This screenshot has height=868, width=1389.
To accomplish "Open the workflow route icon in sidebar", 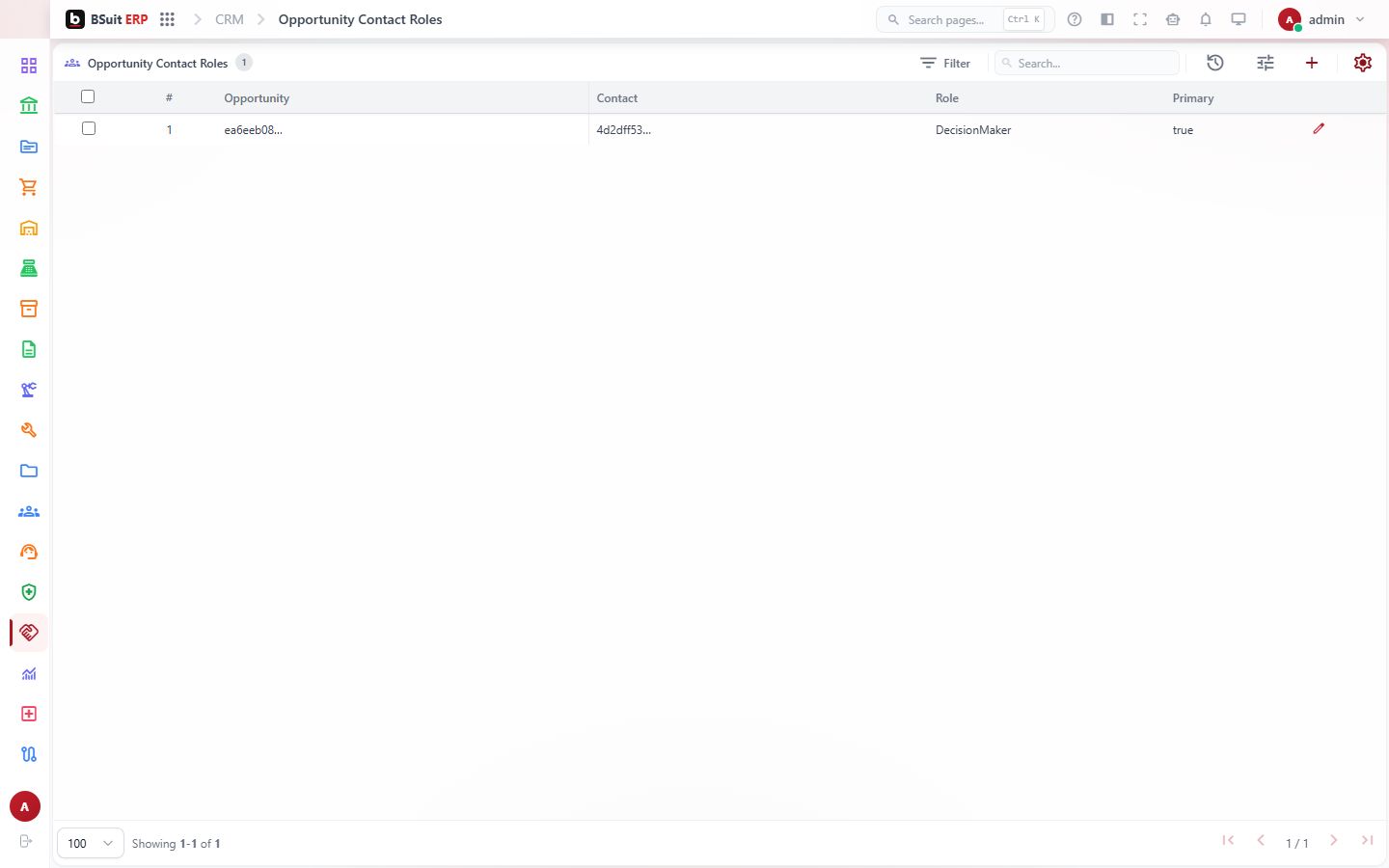I will pyautogui.click(x=29, y=754).
